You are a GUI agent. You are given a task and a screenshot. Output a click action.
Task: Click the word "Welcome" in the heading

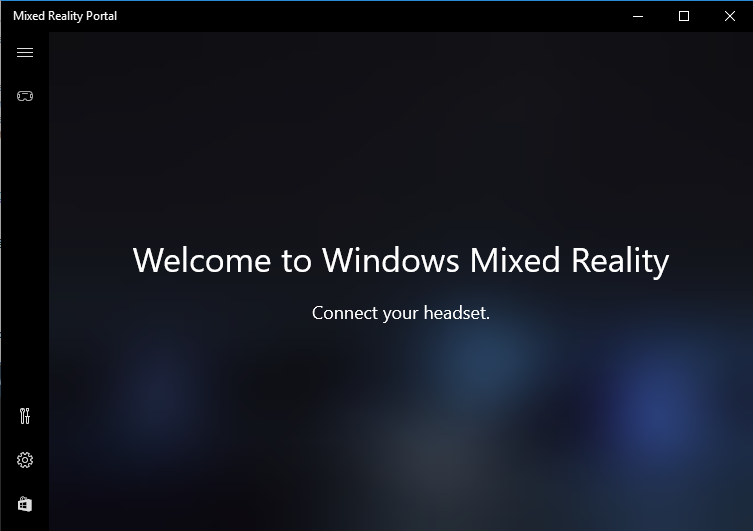click(202, 261)
